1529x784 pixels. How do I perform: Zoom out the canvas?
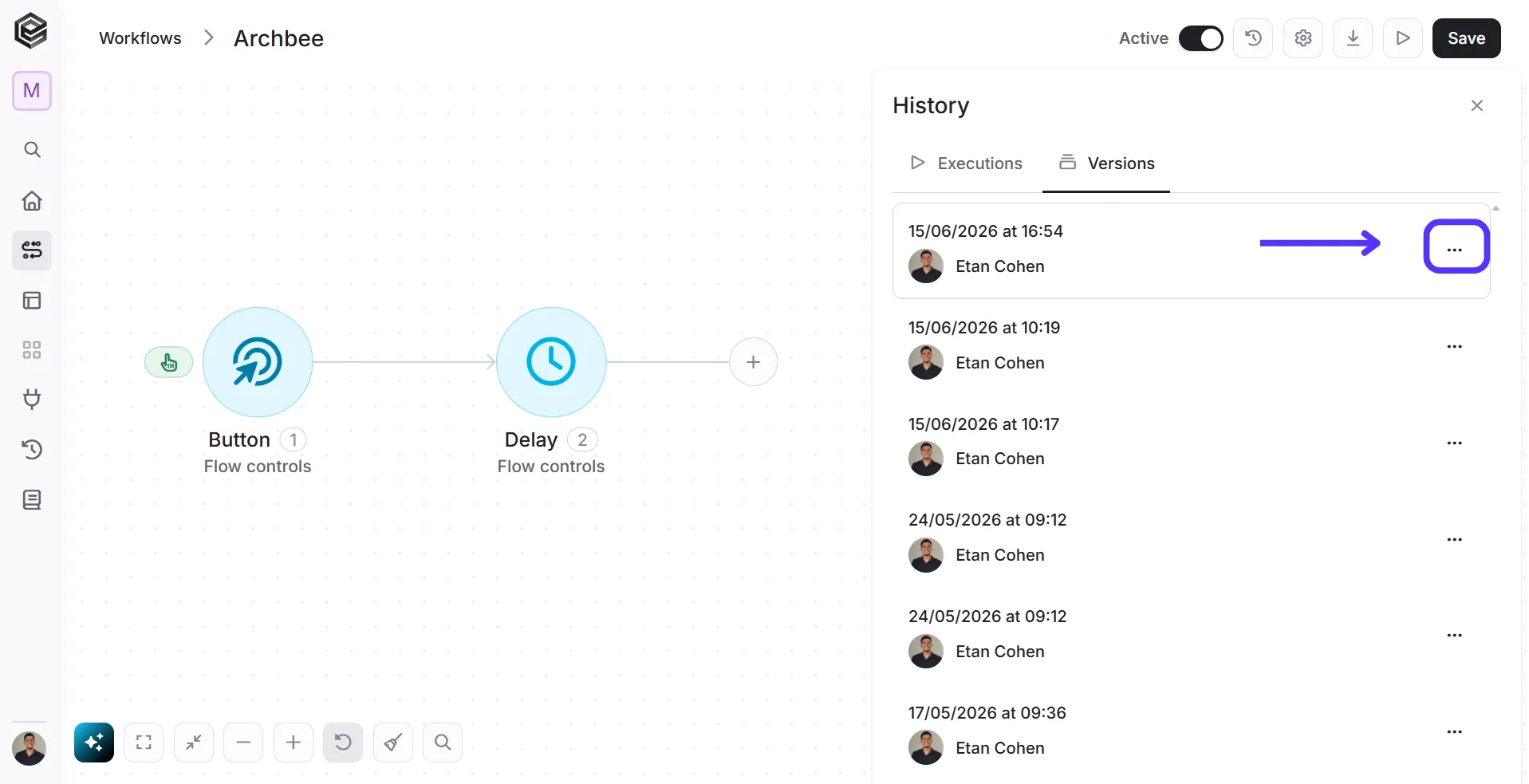click(x=243, y=743)
